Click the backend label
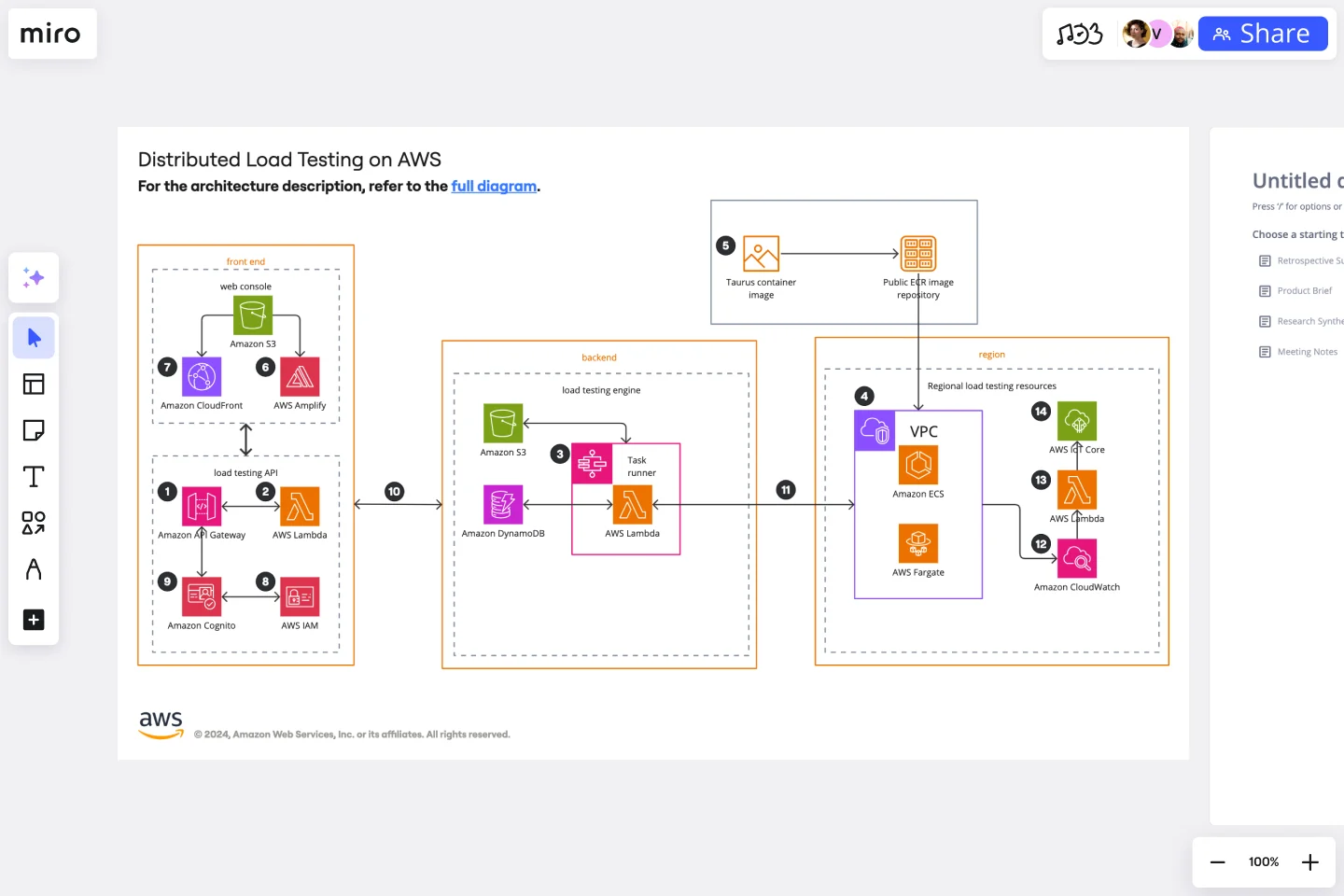 599,358
